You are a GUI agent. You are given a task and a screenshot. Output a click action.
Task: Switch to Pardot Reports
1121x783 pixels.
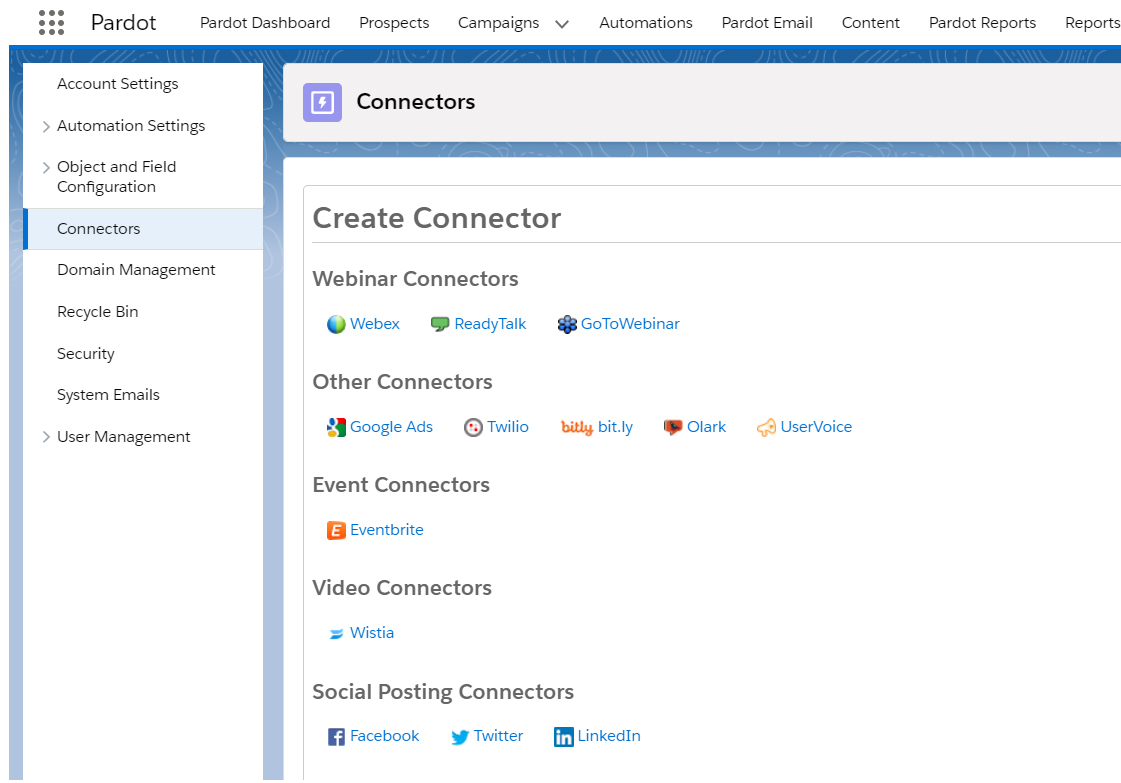[x=982, y=22]
